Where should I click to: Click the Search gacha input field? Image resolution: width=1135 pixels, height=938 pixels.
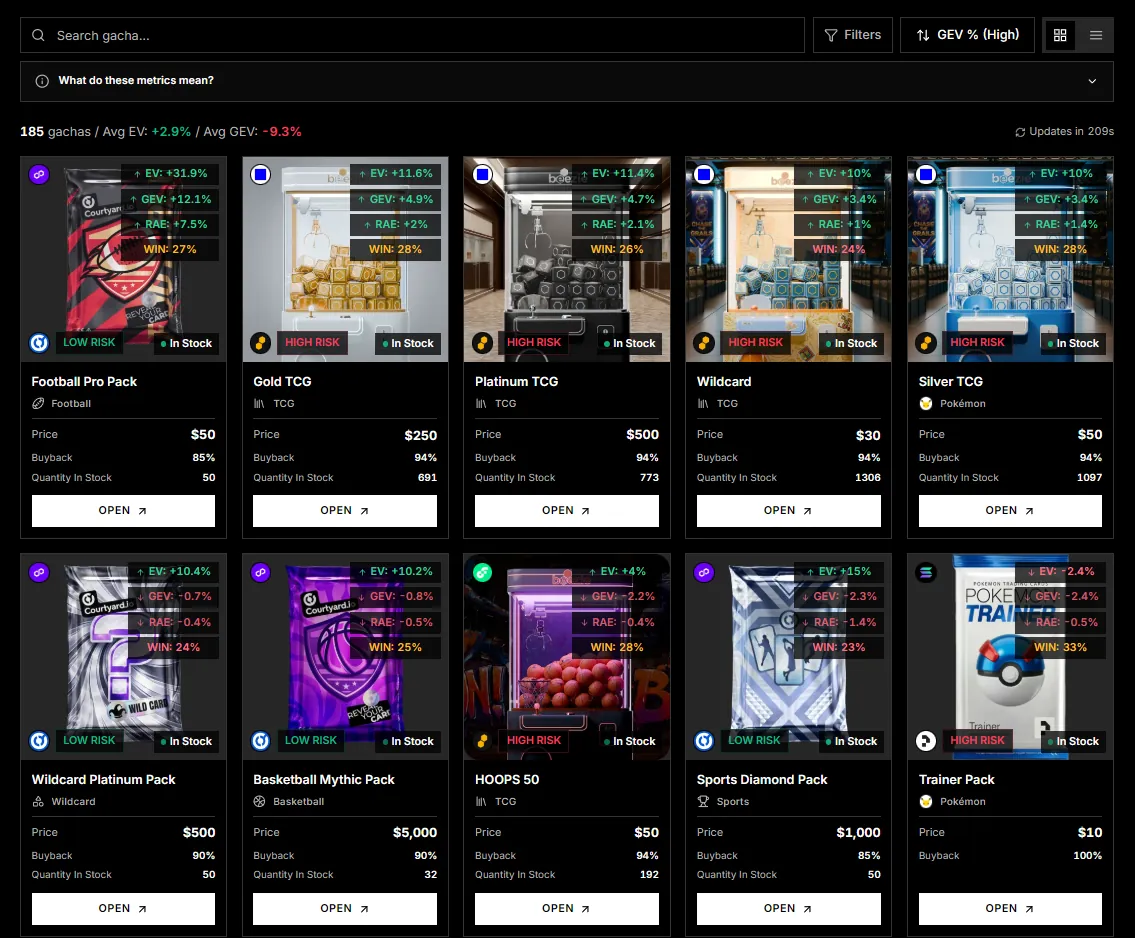click(413, 35)
